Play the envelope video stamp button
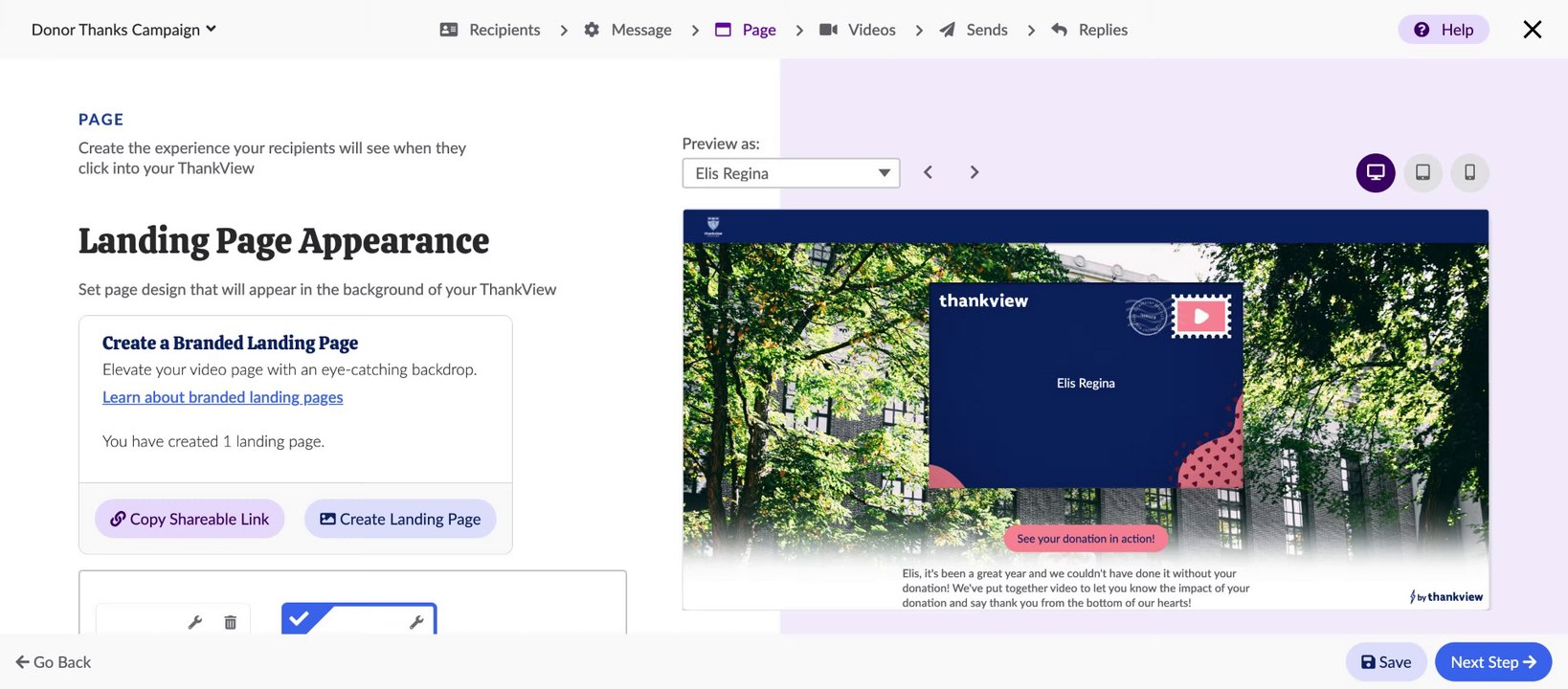The image size is (1568, 689). [x=1201, y=317]
